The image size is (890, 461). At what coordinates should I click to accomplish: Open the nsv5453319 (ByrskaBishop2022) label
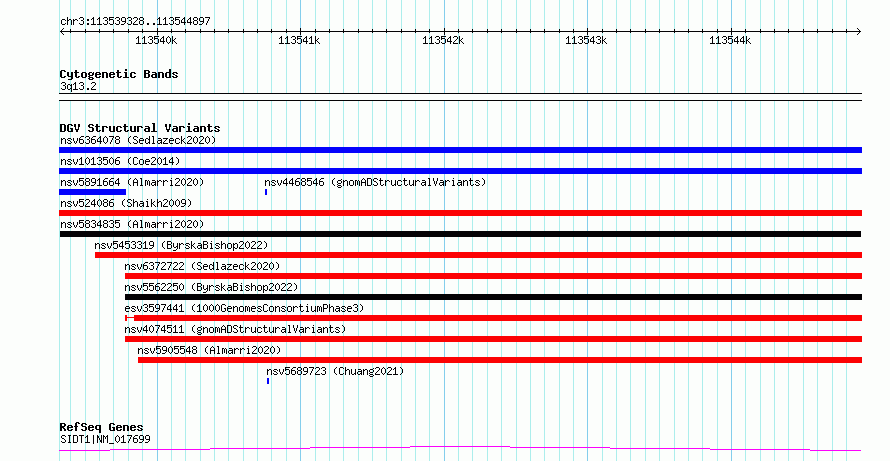click(x=181, y=245)
